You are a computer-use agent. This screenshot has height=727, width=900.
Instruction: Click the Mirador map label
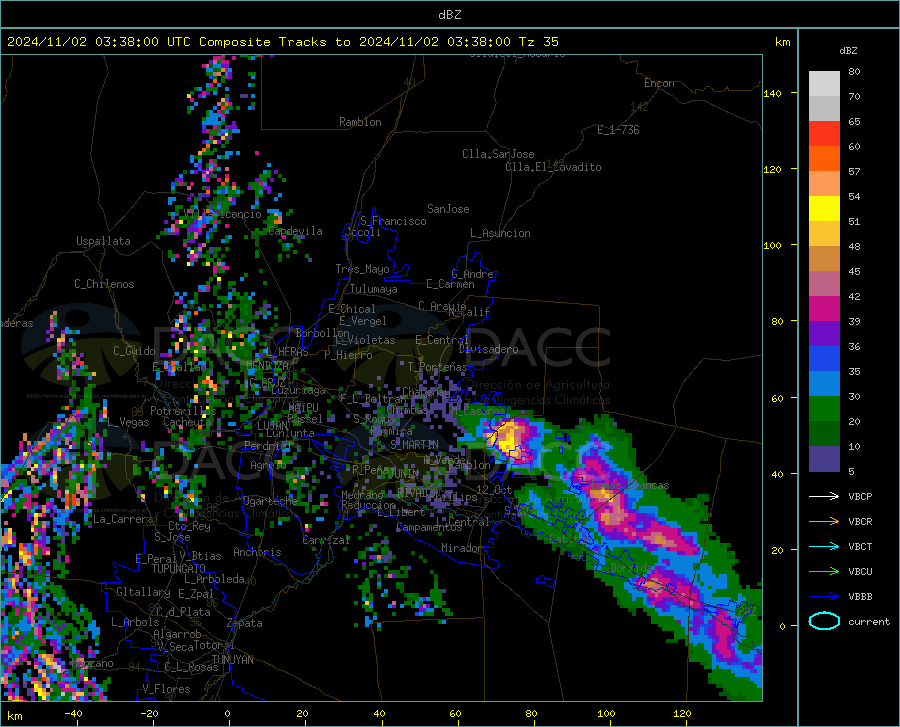click(x=462, y=548)
